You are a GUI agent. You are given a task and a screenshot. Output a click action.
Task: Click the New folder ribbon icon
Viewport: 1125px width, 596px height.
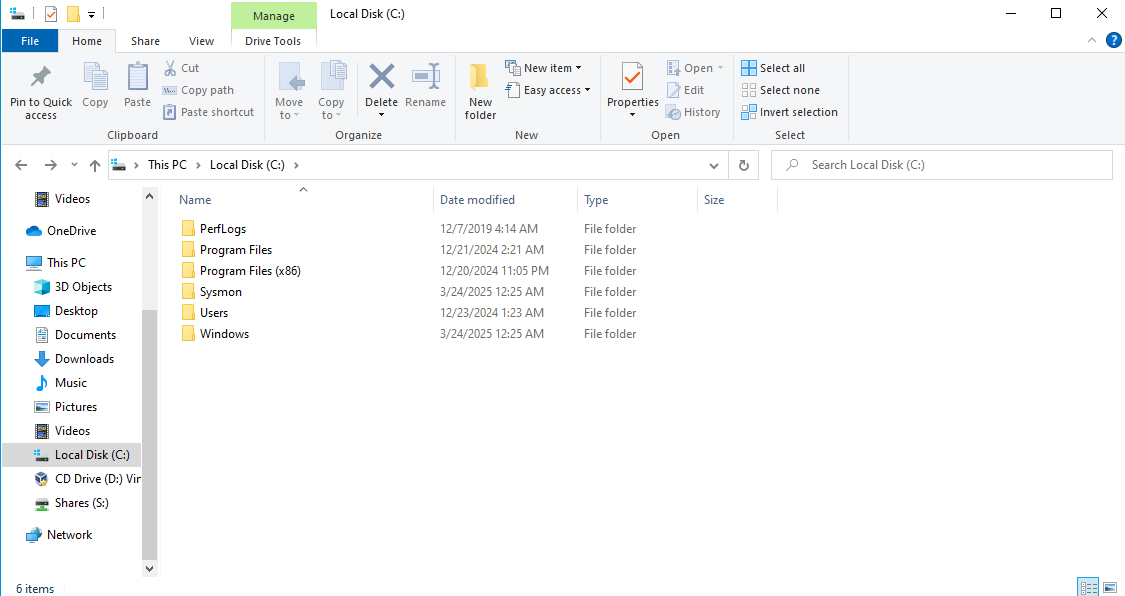(480, 78)
